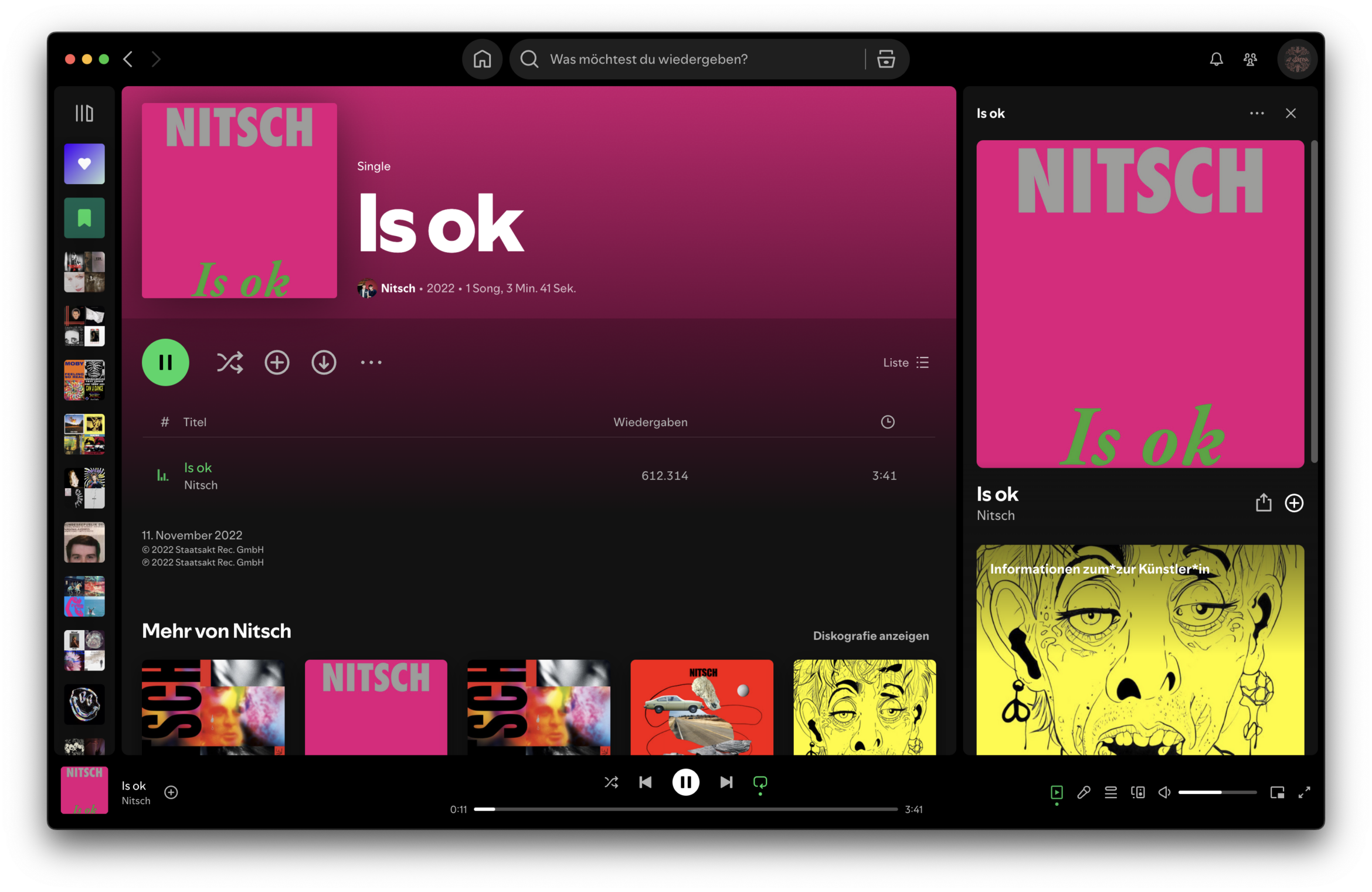Disable the repeat mode button
Viewport: 1372px width, 892px height.
(760, 782)
